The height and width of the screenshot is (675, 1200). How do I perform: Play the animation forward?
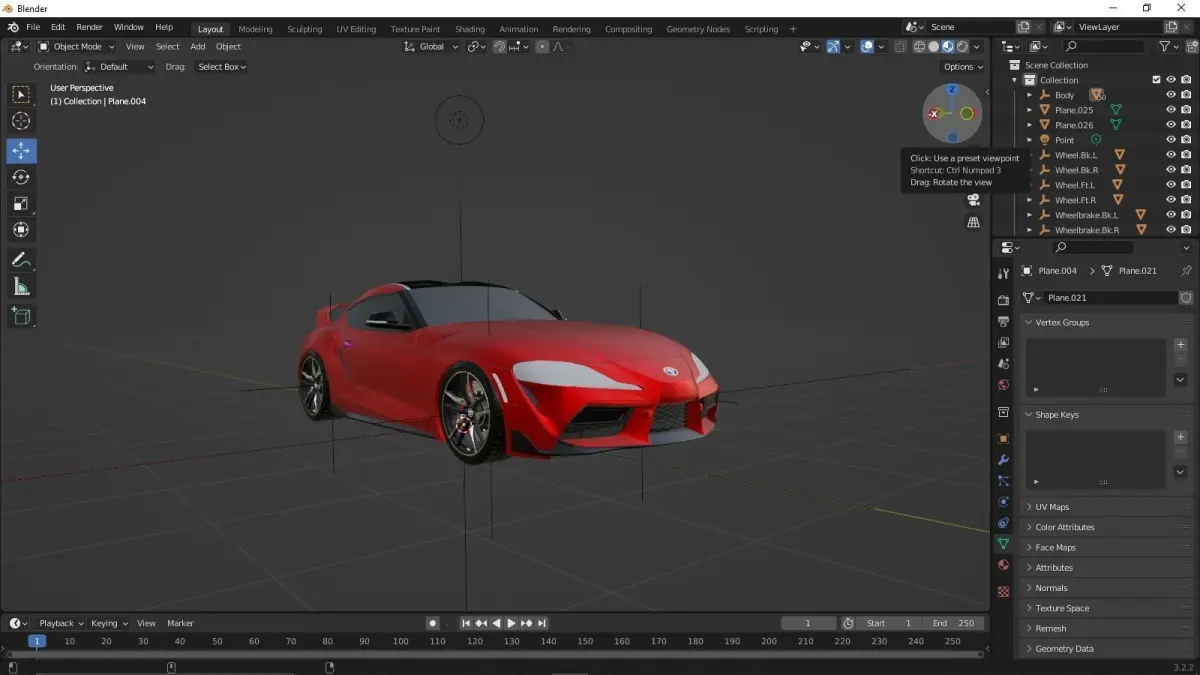click(511, 623)
